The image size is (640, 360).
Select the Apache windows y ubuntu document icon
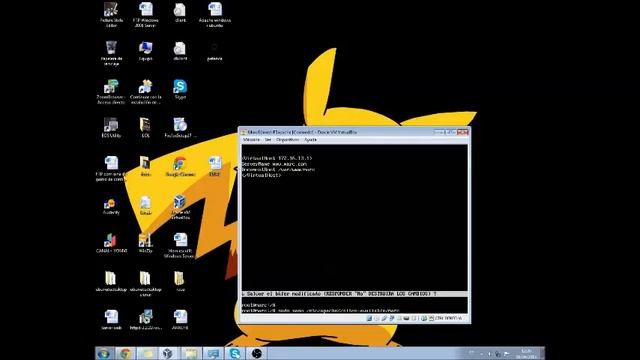tap(215, 15)
